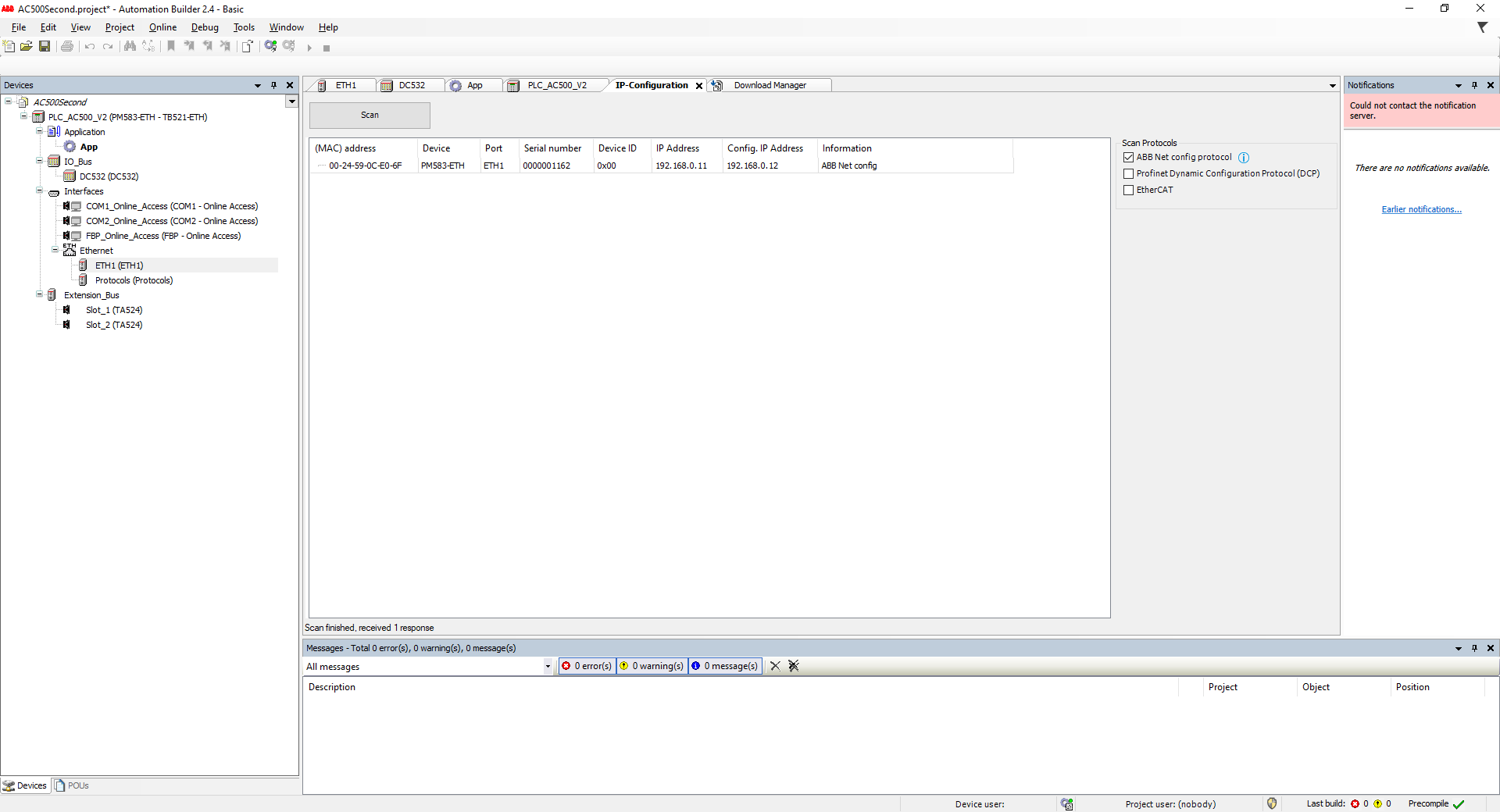Screen dimensions: 1500x812
Task: Toggle the 0 warning(s) filter button
Action: 652,666
